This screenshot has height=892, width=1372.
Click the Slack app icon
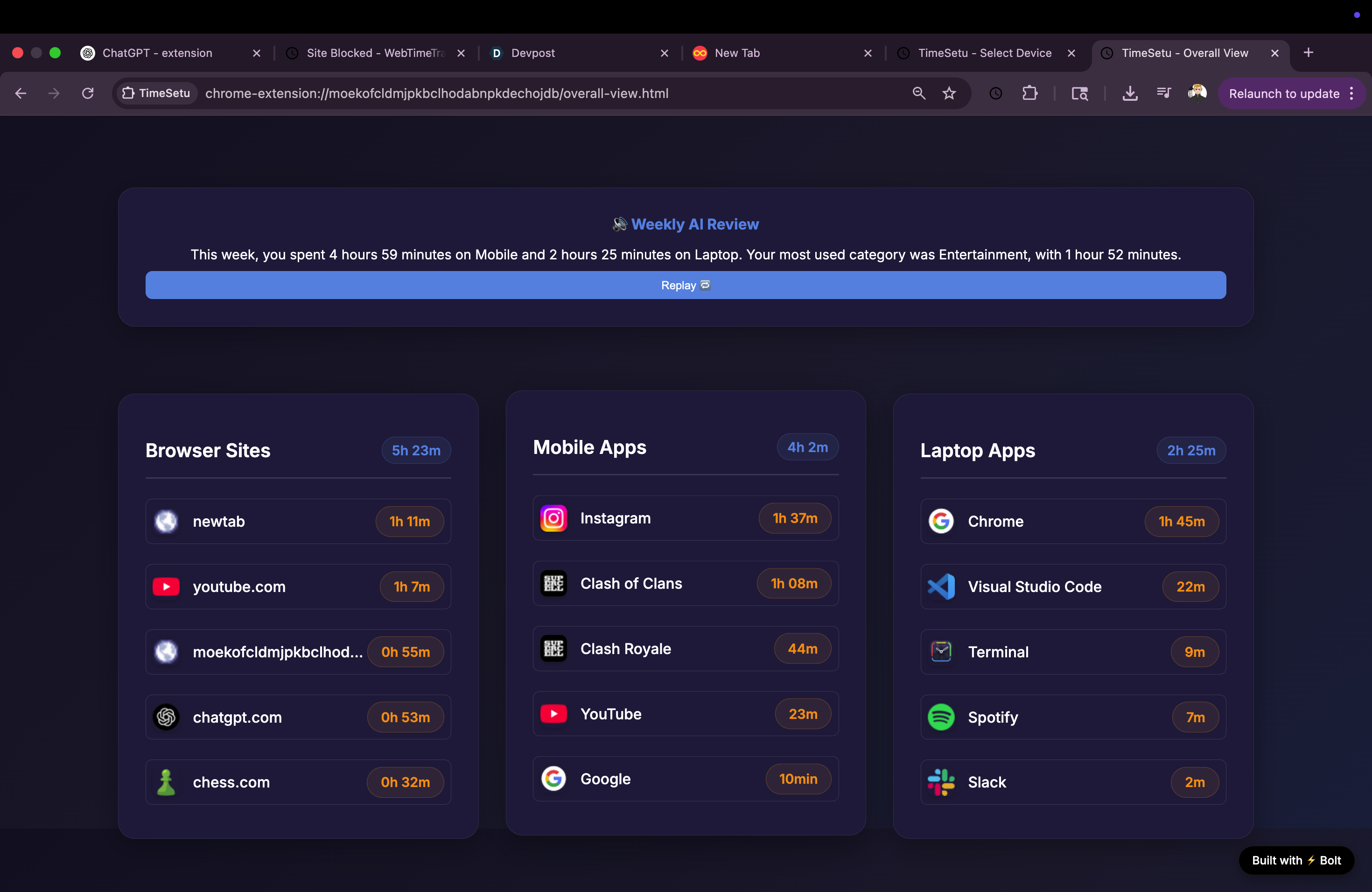coord(941,782)
